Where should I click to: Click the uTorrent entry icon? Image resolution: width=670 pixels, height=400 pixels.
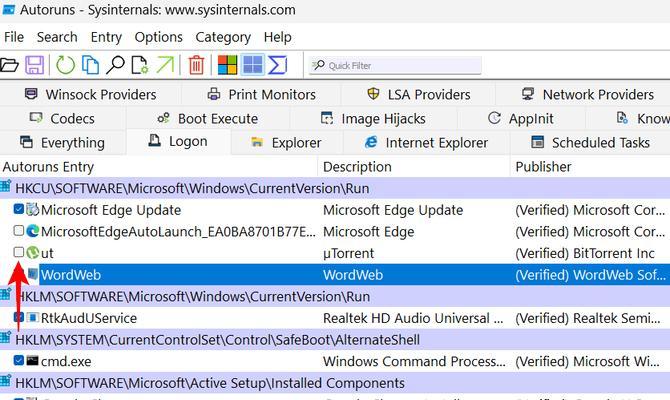32,253
